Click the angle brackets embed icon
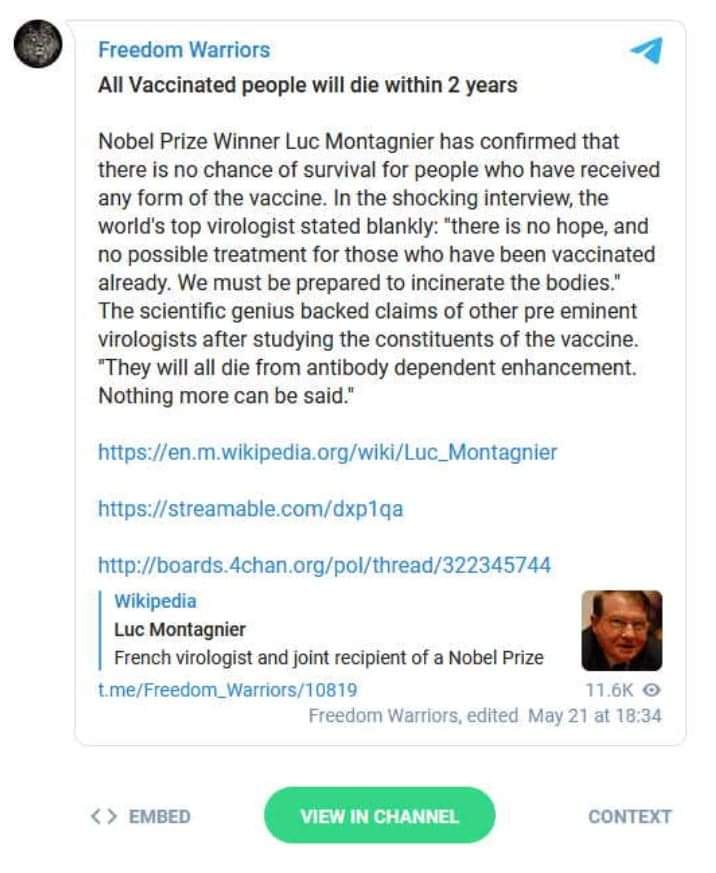The width and height of the screenshot is (716, 873). coord(104,816)
